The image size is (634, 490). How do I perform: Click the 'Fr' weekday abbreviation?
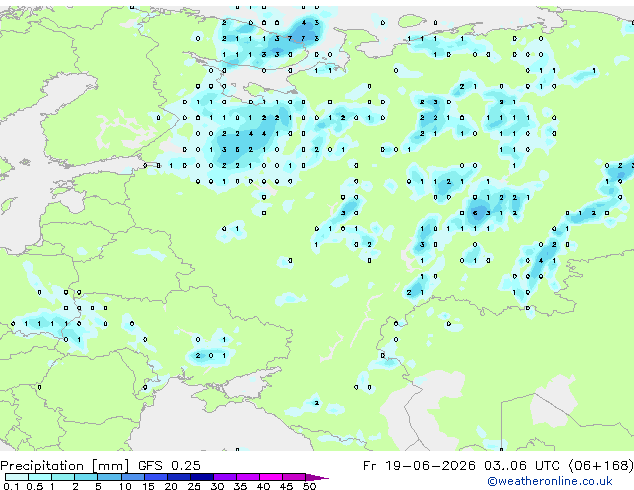(370, 466)
